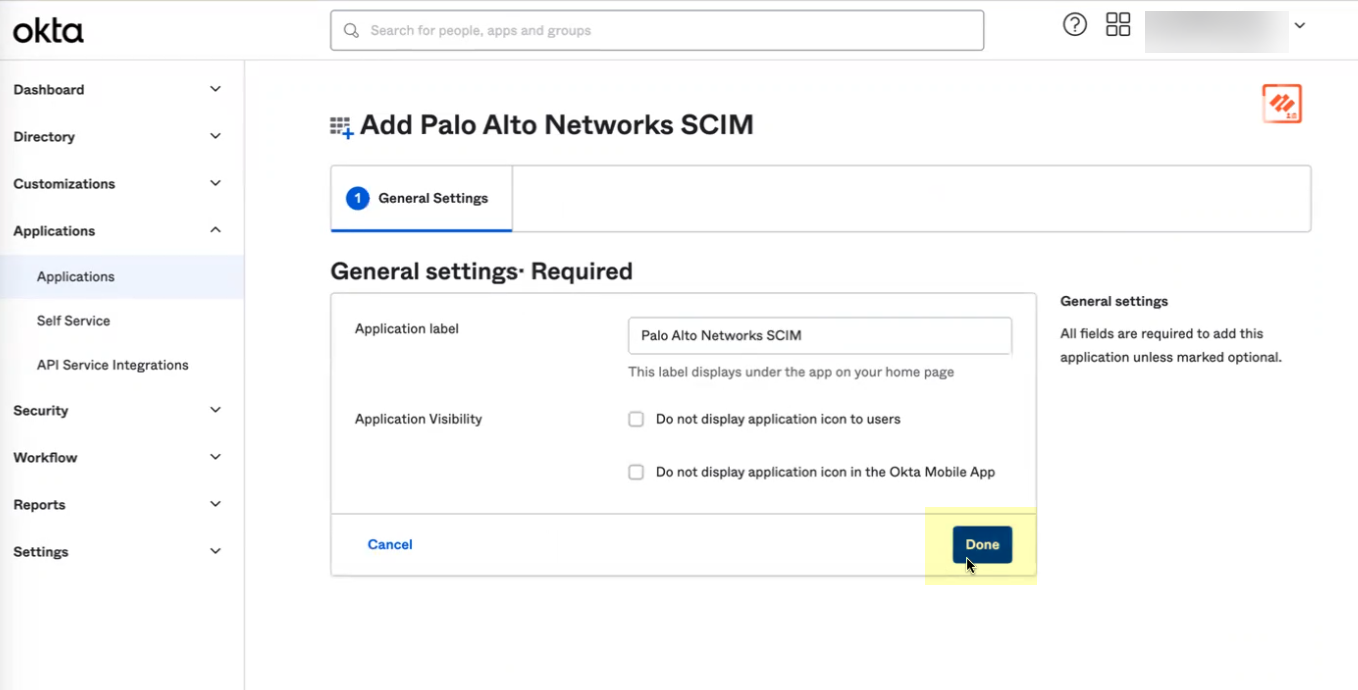Click the app icon beside Add Palo Alto Networks SCIM
Image resolution: width=1358 pixels, height=690 pixels.
(x=341, y=124)
